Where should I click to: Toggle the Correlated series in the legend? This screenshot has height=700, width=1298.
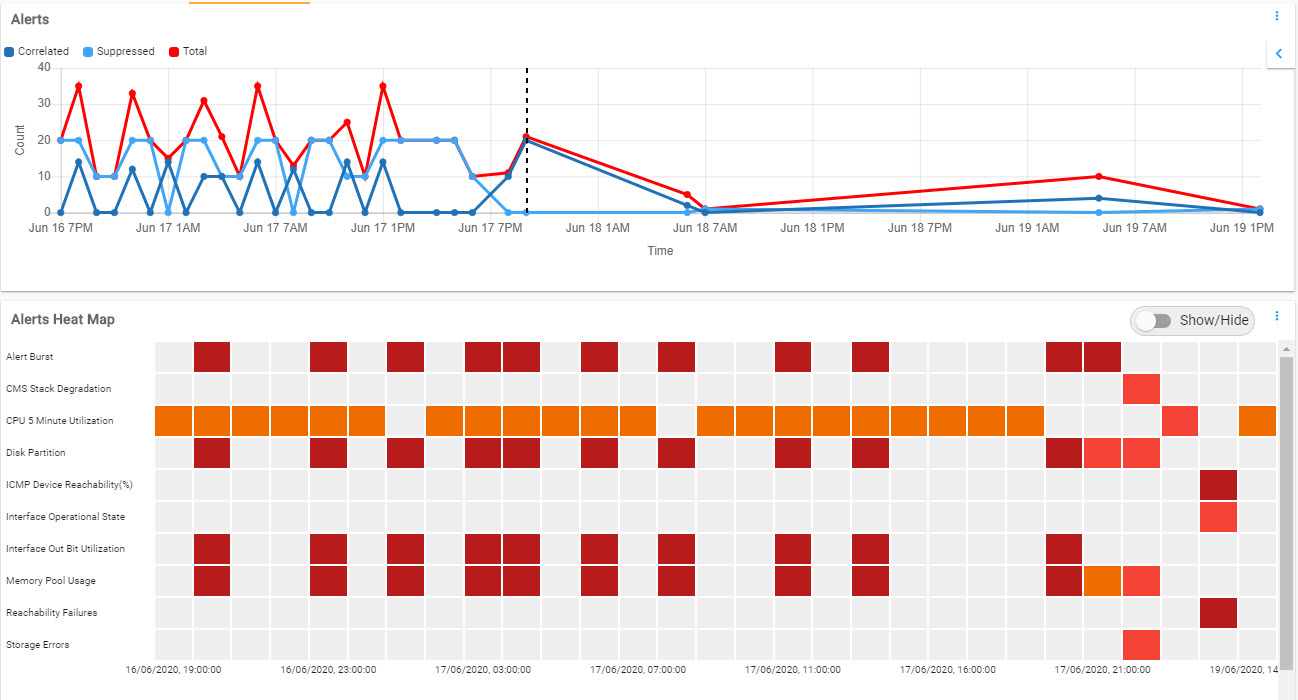[37, 51]
